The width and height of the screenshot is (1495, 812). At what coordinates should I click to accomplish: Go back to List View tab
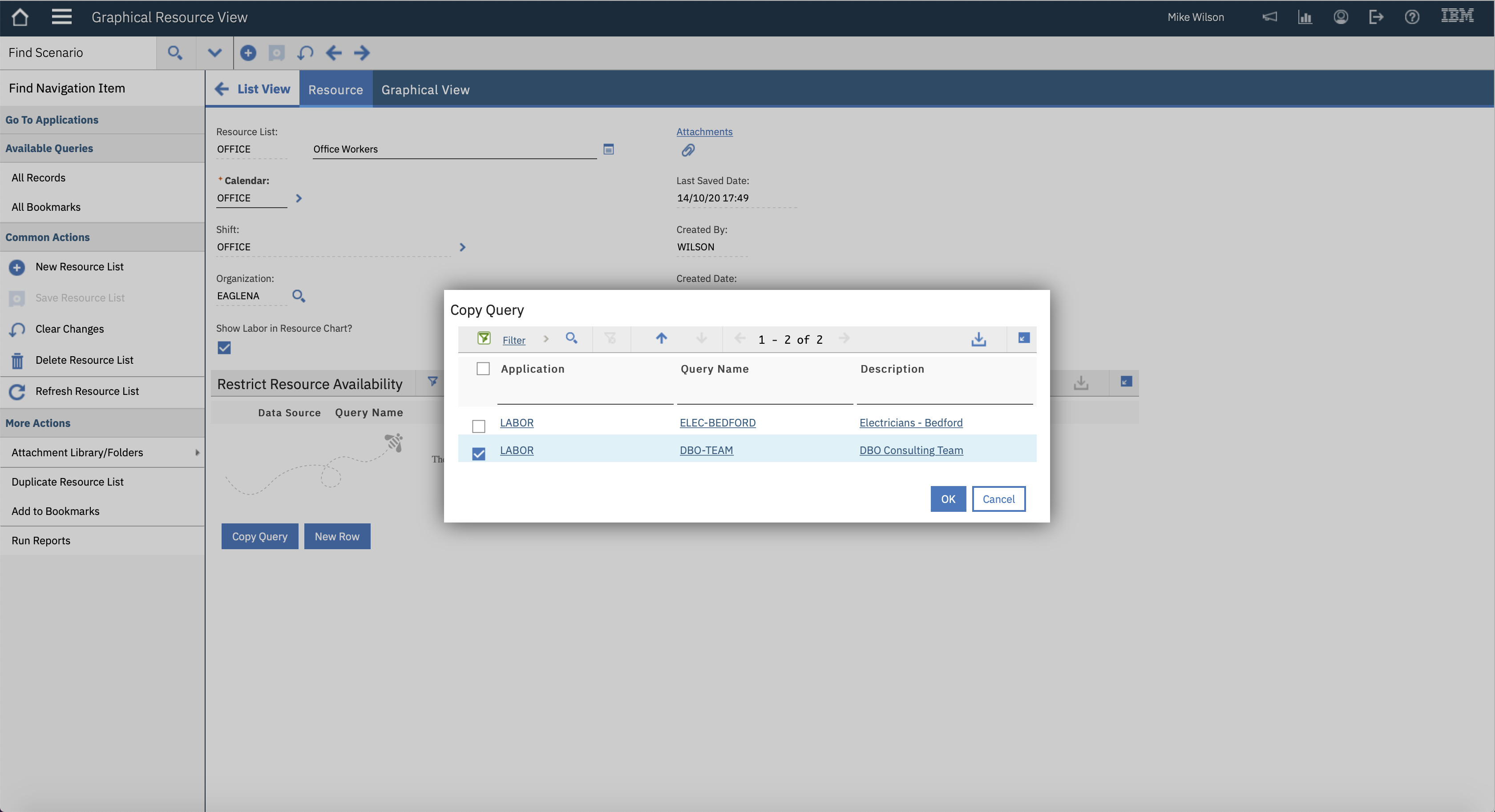(253, 89)
